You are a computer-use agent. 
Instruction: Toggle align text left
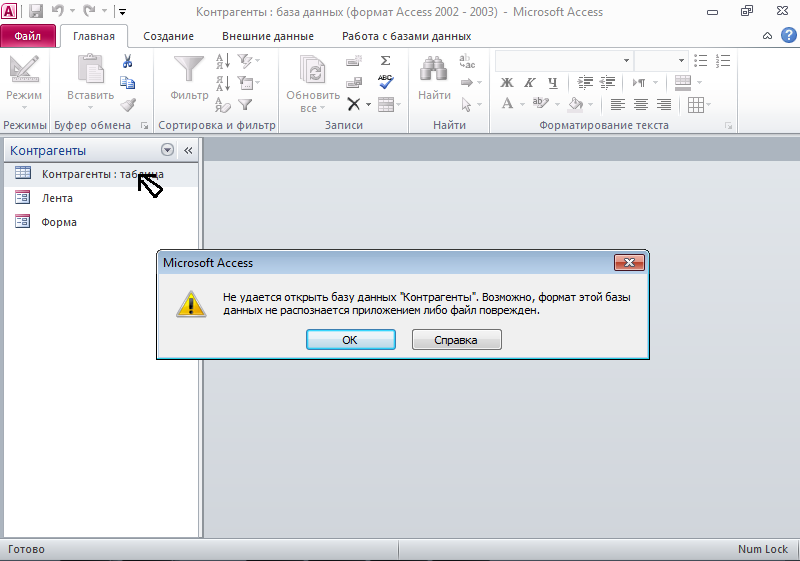pos(617,105)
